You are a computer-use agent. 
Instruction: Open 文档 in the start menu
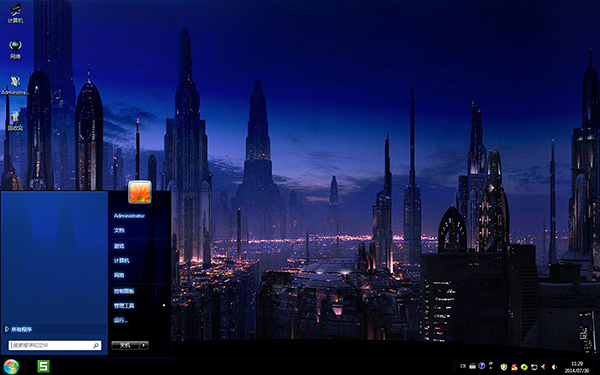tap(119, 230)
